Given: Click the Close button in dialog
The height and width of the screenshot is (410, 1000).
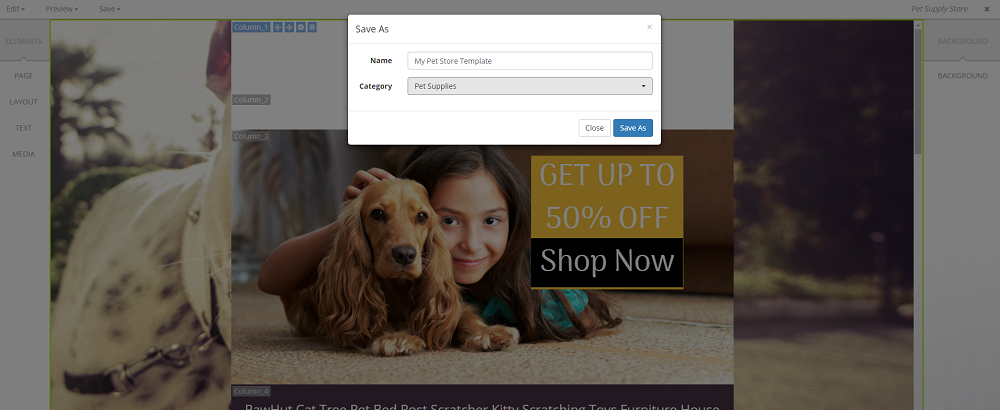Looking at the screenshot, I should click(594, 128).
